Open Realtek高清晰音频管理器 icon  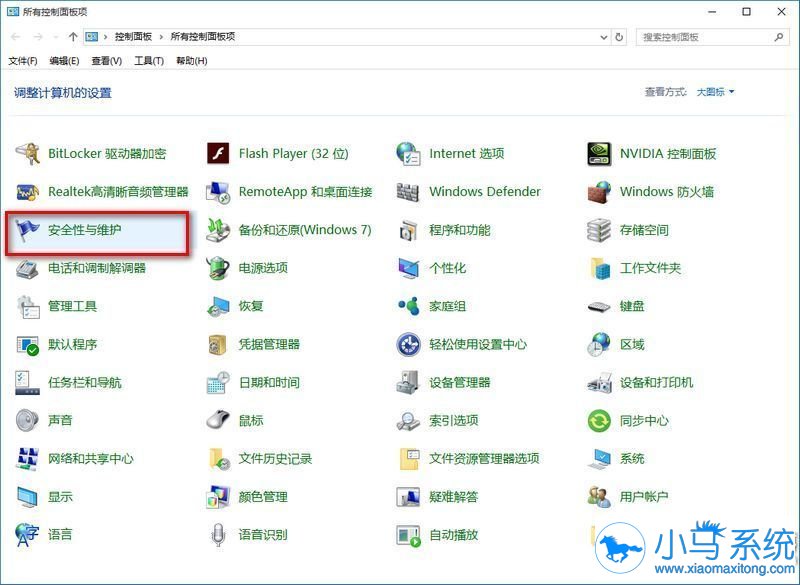(28, 192)
